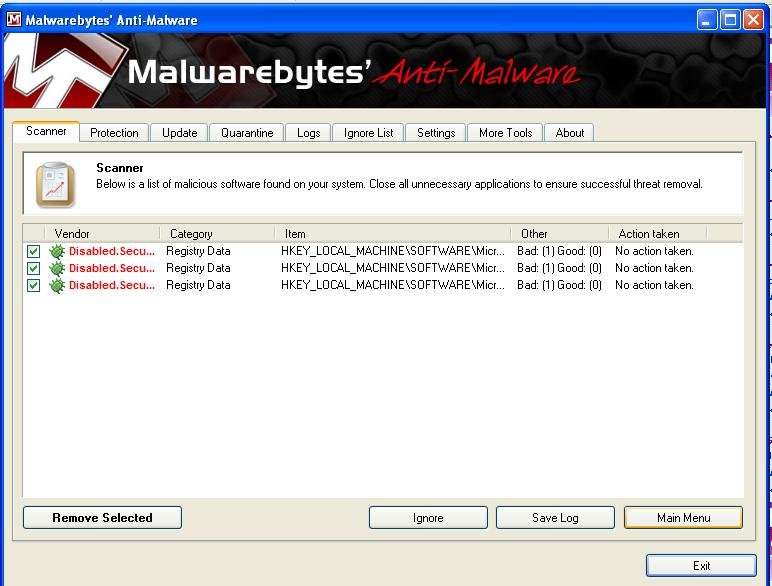The image size is (772, 586).
Task: Click the green bug icon in third row
Action: (x=57, y=285)
